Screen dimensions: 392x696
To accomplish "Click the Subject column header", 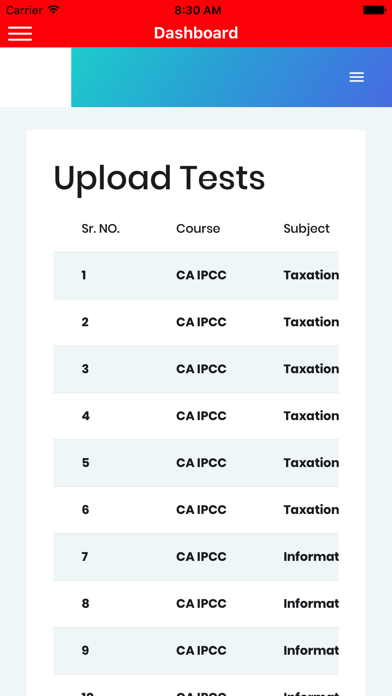I will click(307, 229).
